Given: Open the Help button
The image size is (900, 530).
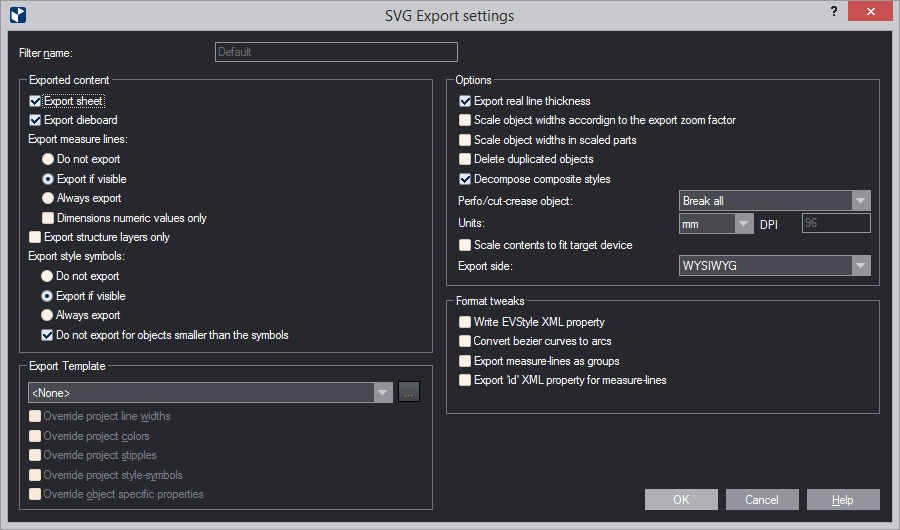Looking at the screenshot, I should (843, 500).
